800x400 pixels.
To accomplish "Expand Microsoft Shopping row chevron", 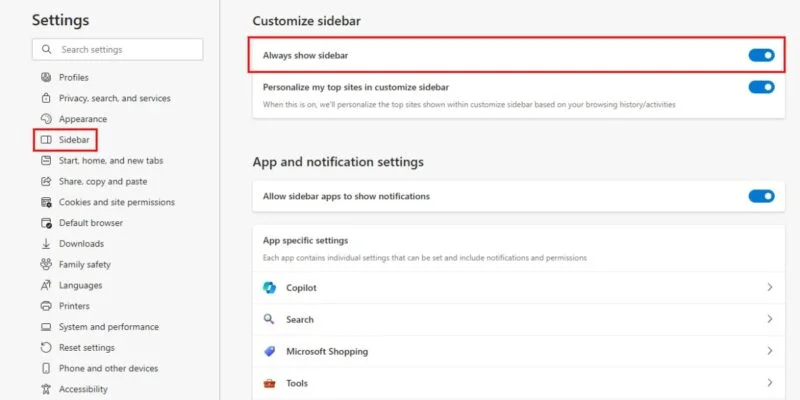I will [770, 351].
